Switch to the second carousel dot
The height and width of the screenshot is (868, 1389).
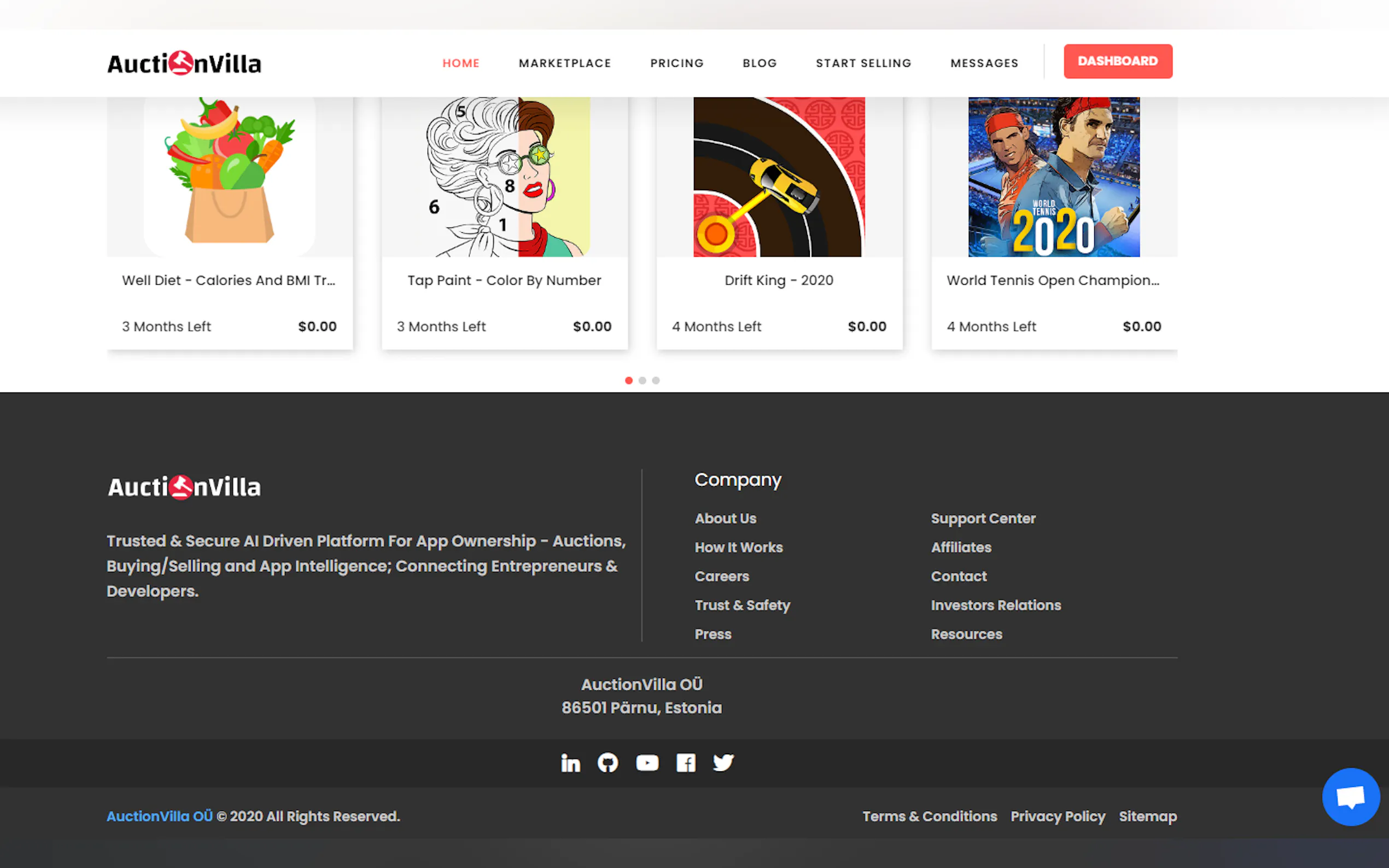pyautogui.click(x=643, y=380)
